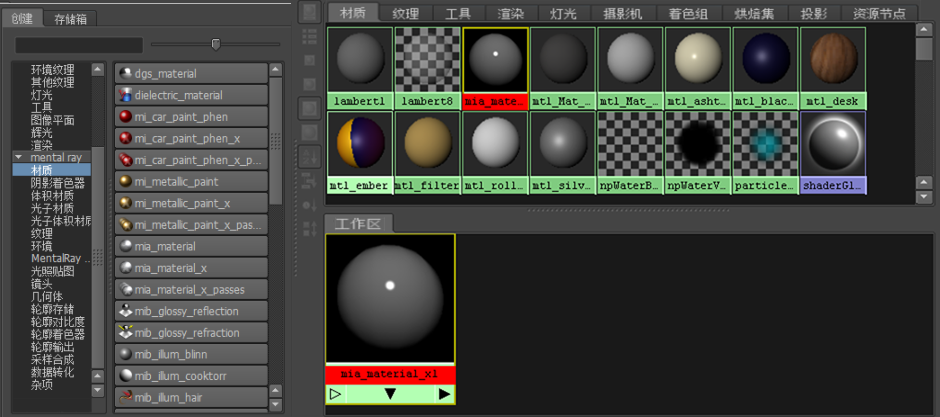Select the shaderGl glow material swatch
The width and height of the screenshot is (940, 417).
(833, 152)
